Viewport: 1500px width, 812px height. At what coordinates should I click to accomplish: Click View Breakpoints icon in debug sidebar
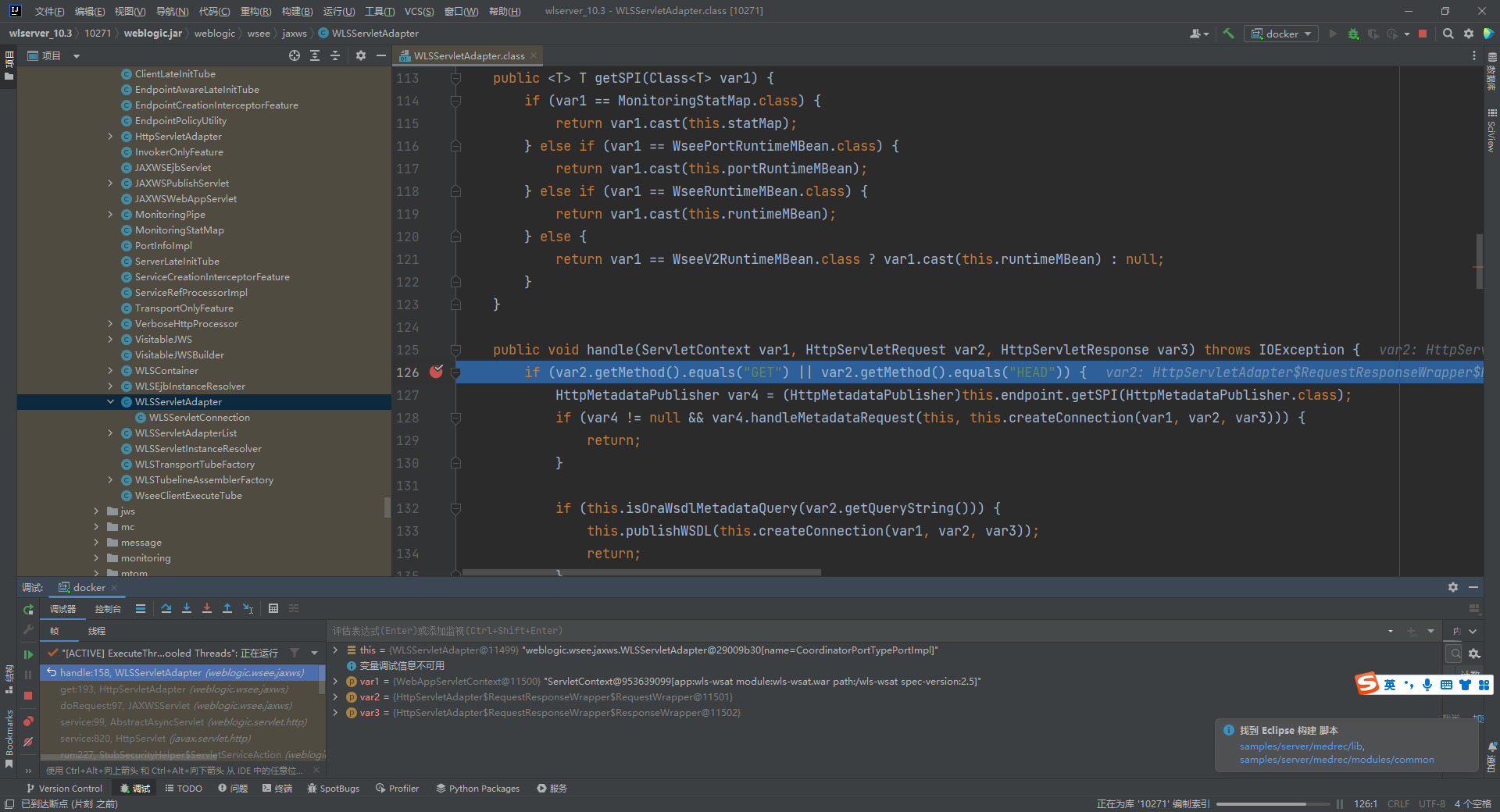pos(28,721)
